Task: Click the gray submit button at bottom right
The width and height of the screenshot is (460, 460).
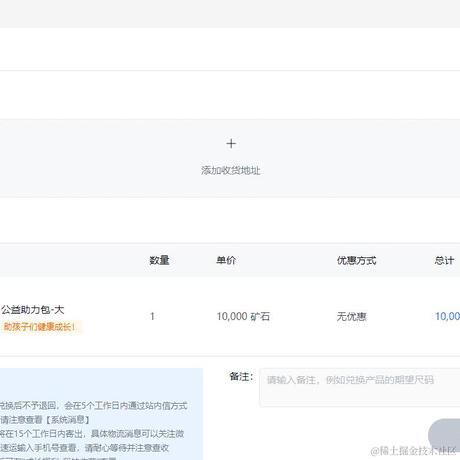Action: tap(444, 435)
